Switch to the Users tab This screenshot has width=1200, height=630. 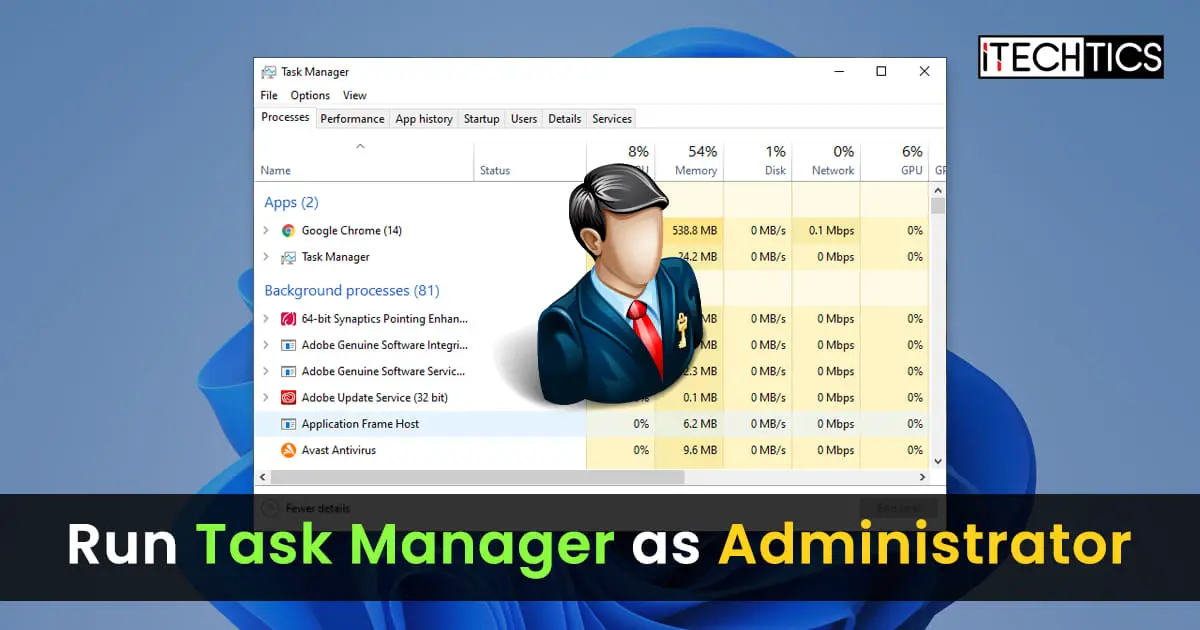pyautogui.click(x=524, y=119)
